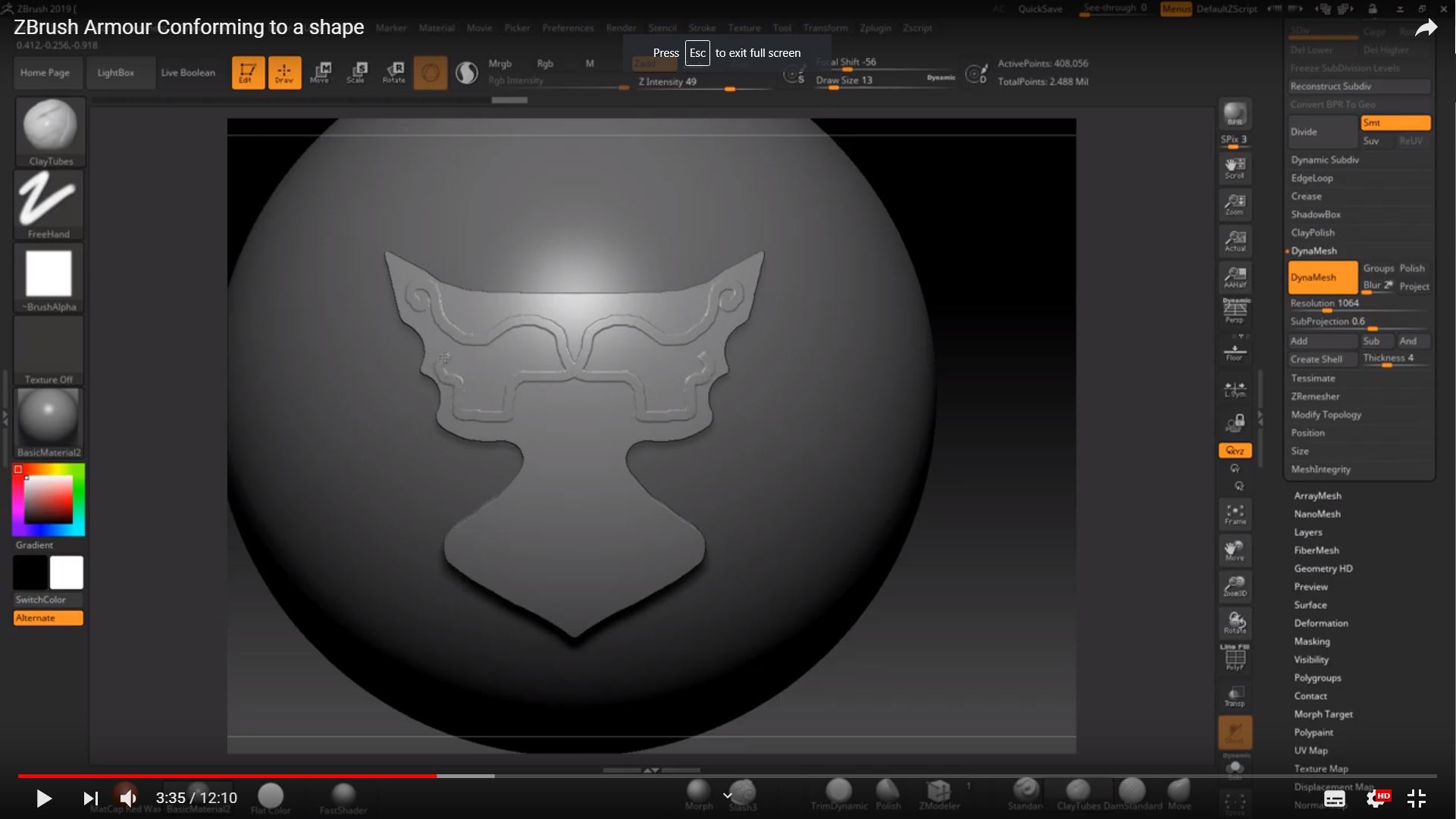This screenshot has height=819, width=1456.
Task: Toggle the DynaMesh button
Action: (x=1323, y=278)
